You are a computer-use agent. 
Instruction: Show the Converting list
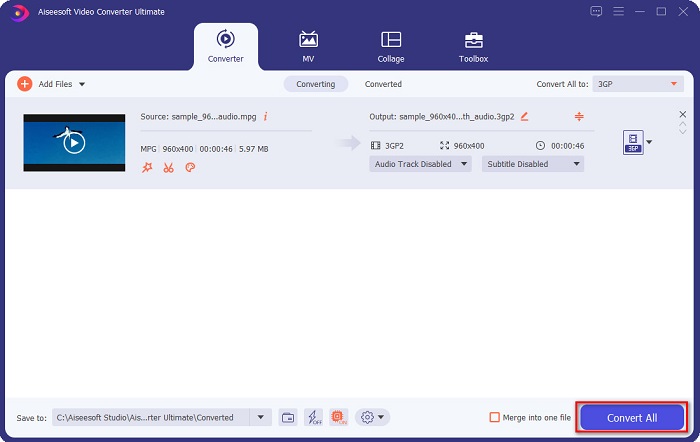316,84
